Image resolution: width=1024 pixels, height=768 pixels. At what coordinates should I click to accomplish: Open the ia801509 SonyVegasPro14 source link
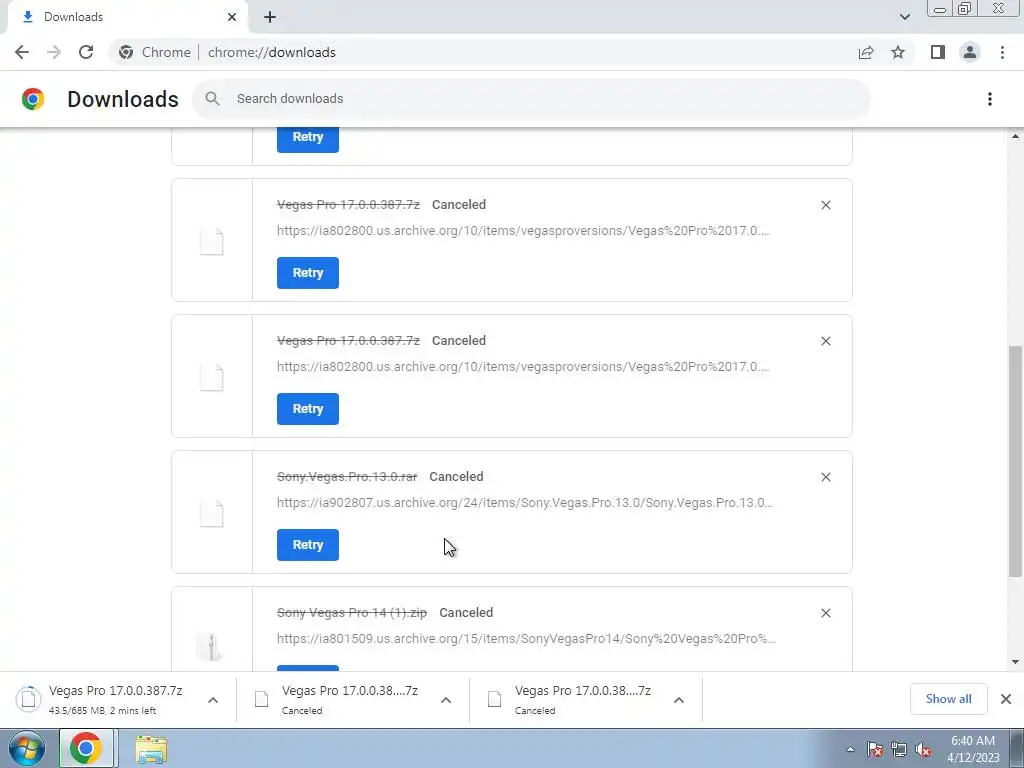(526, 638)
